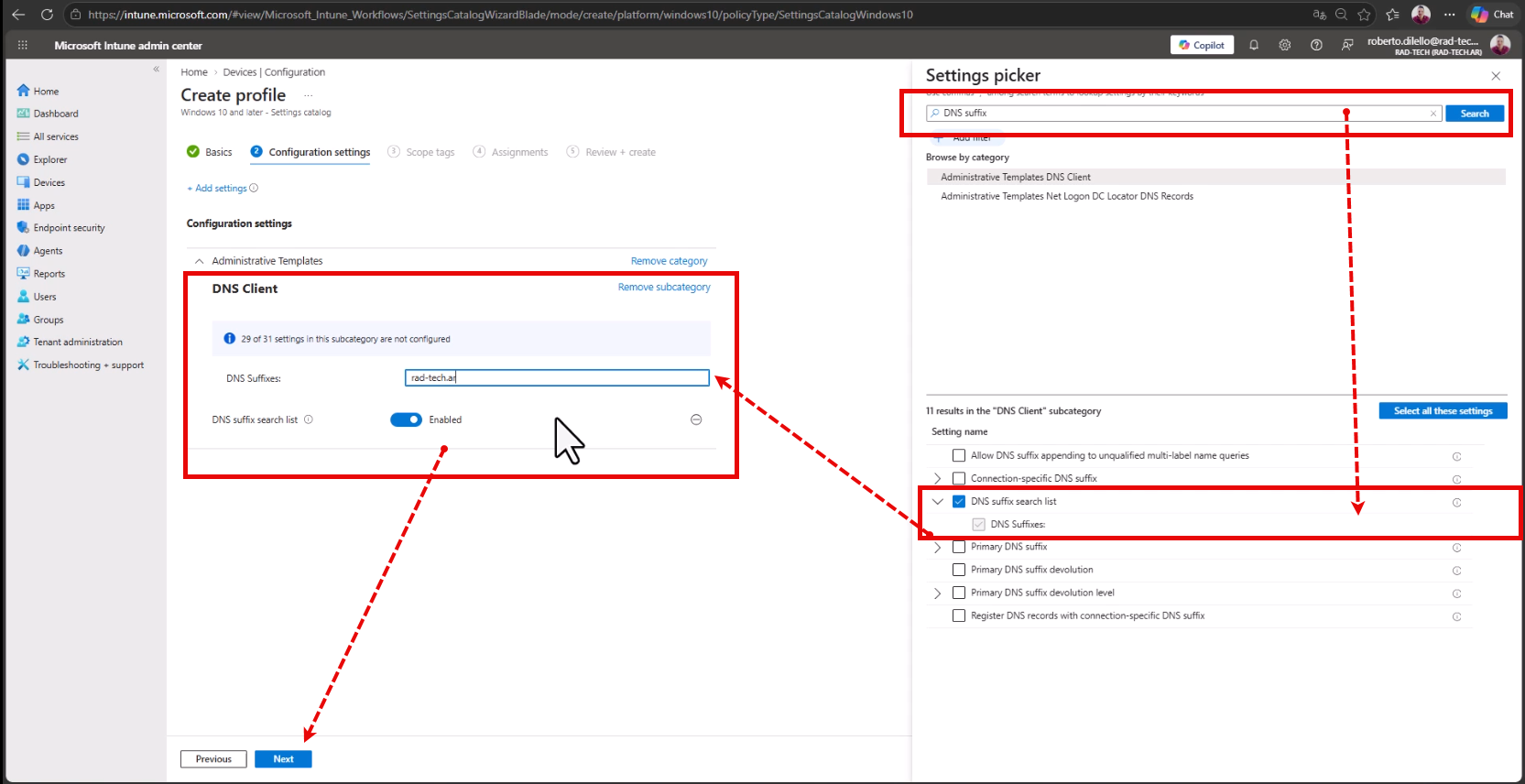Focus the DNS Suffixes text field

point(557,377)
